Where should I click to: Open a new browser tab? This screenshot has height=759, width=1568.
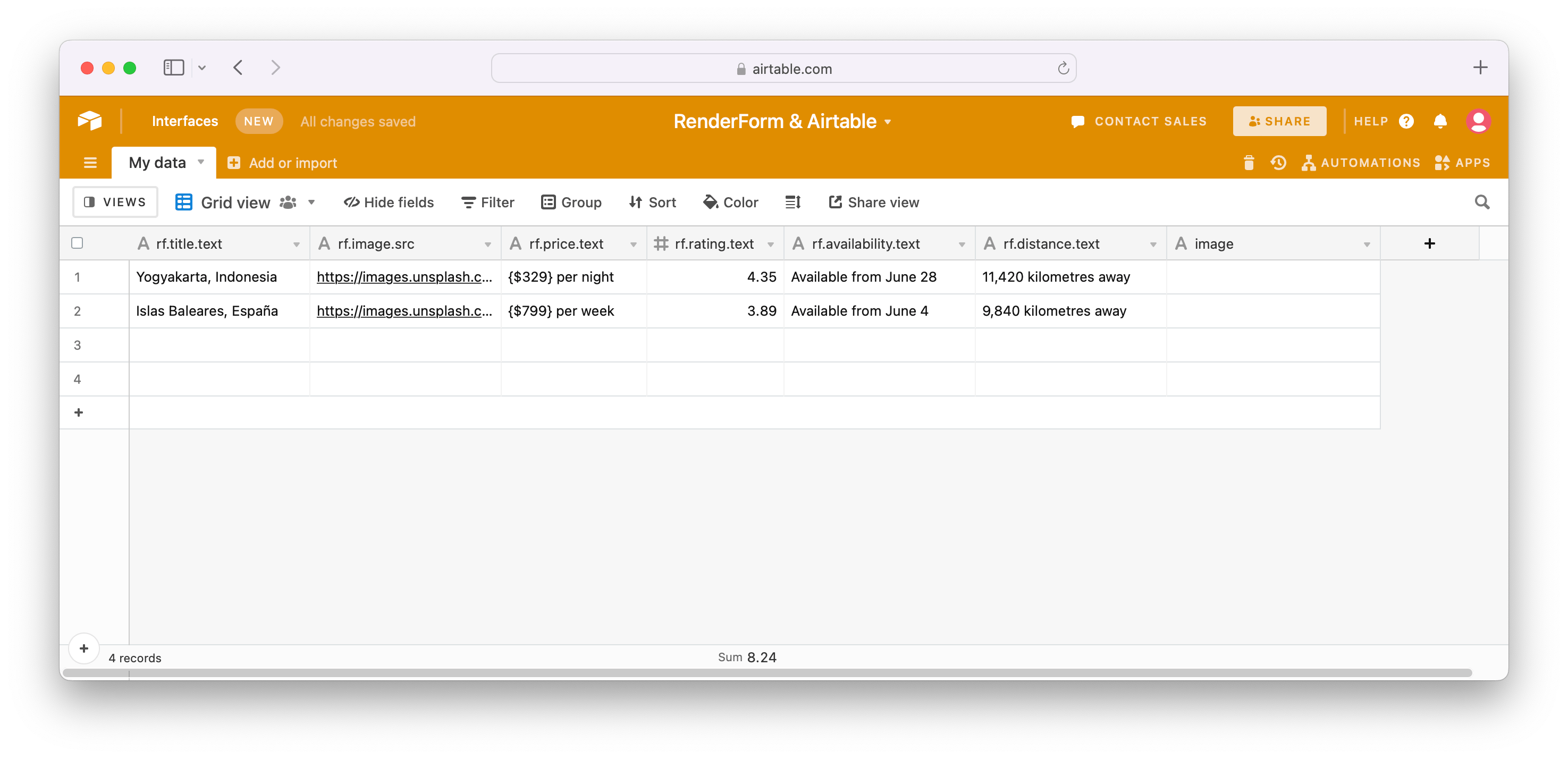coord(1480,68)
